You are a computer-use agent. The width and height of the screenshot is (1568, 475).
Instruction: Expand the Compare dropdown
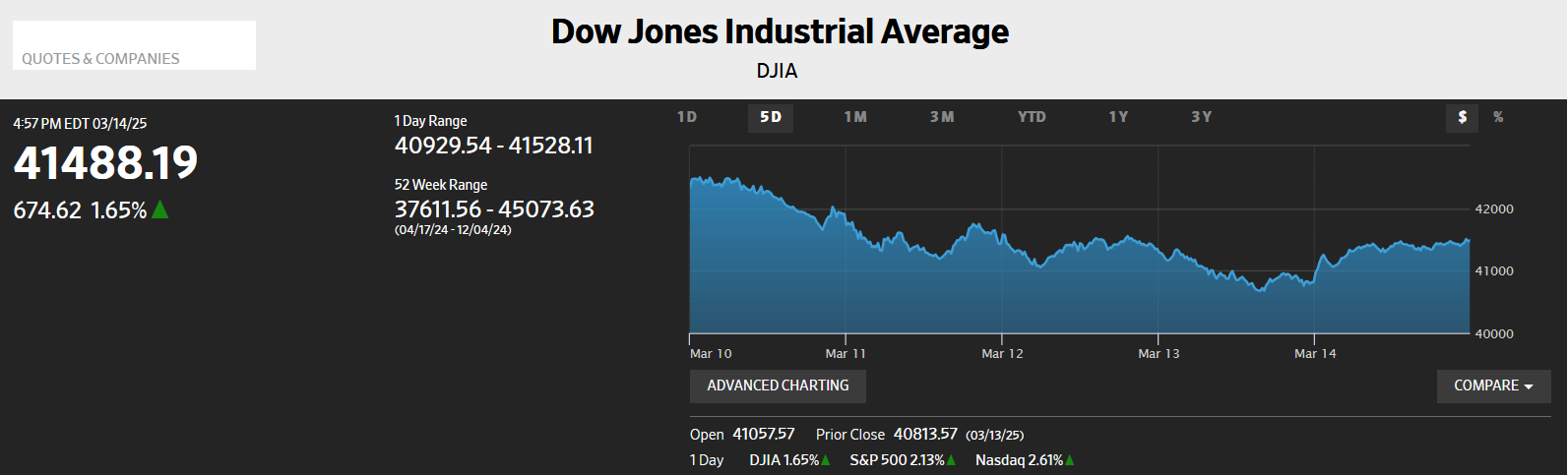pos(1493,386)
